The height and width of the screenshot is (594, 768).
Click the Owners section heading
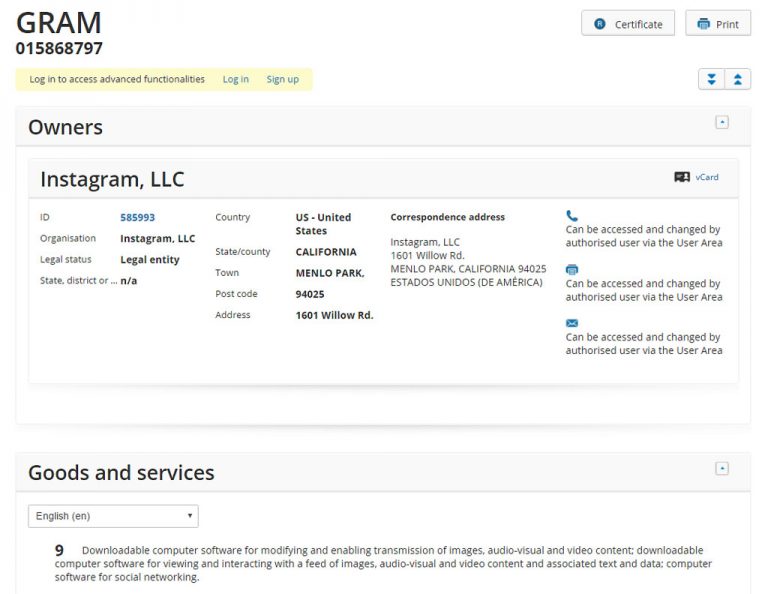pyautogui.click(x=66, y=127)
